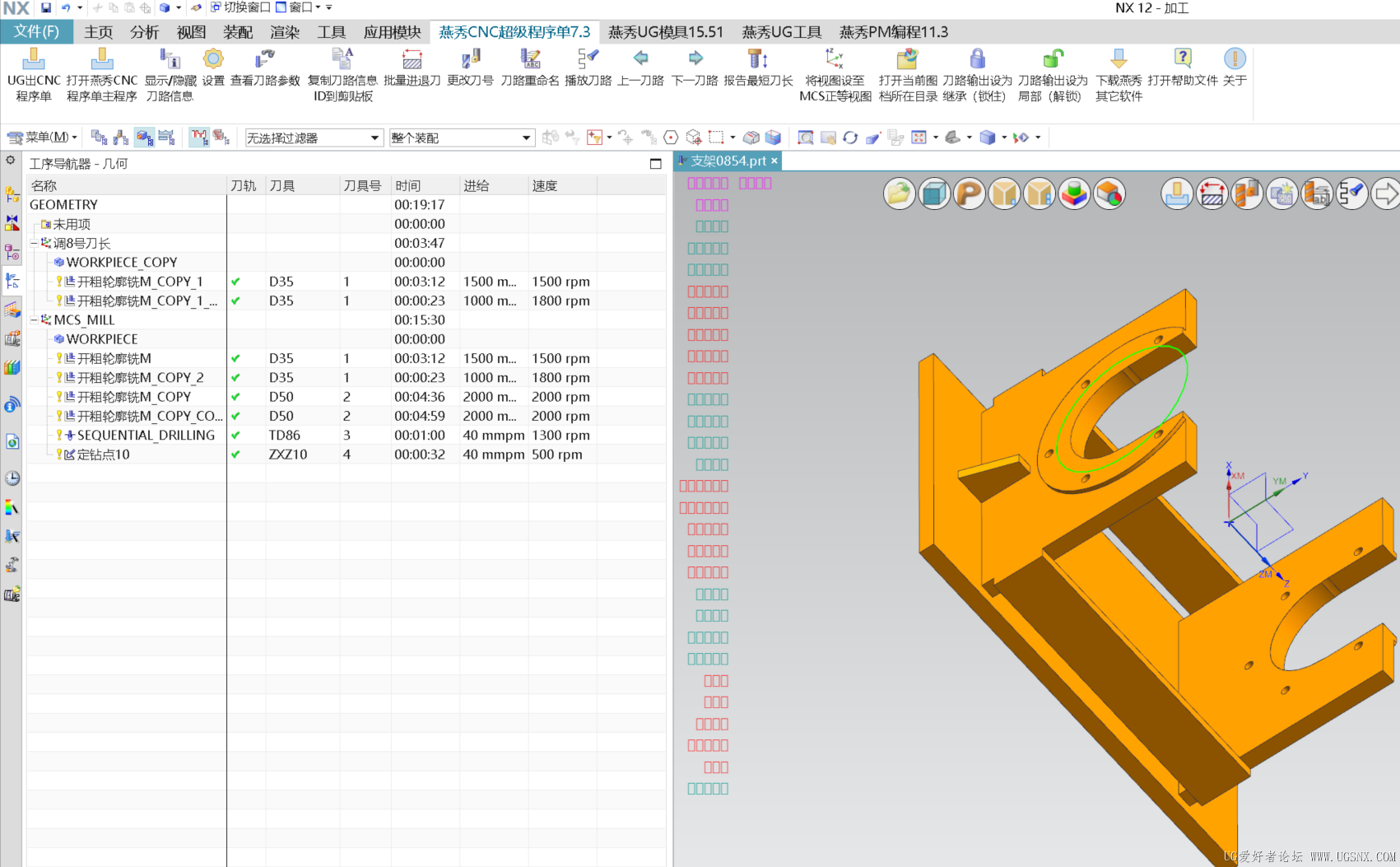Open dropdown arrow beside rectangle selection icon
This screenshot has width=1400, height=867.
tap(733, 138)
